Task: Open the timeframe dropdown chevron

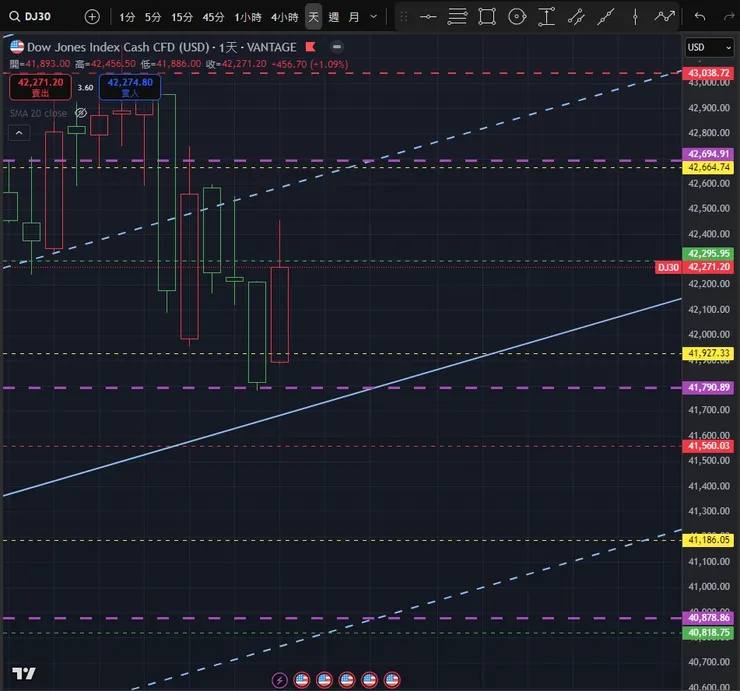Action: point(373,17)
